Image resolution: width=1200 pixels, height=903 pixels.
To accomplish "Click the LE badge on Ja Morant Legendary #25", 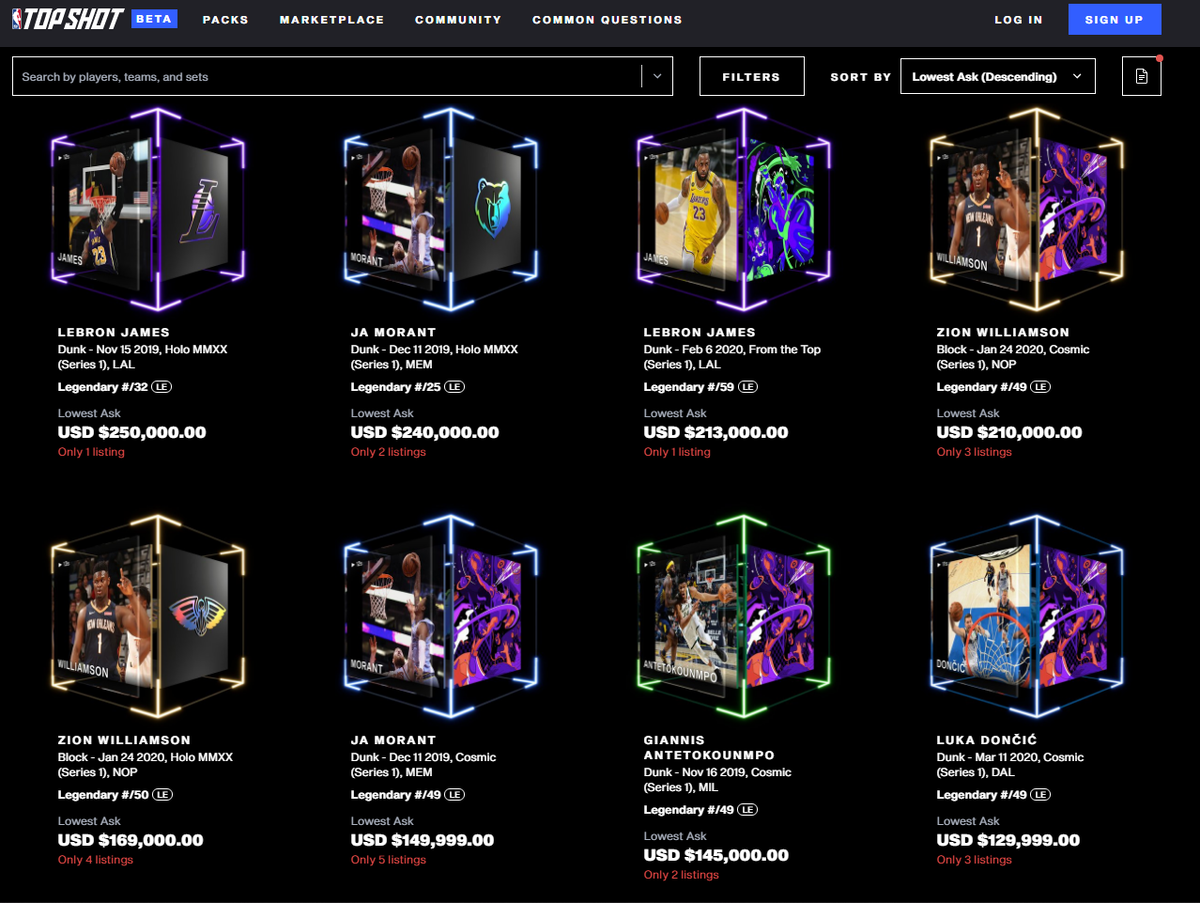I will click(455, 387).
